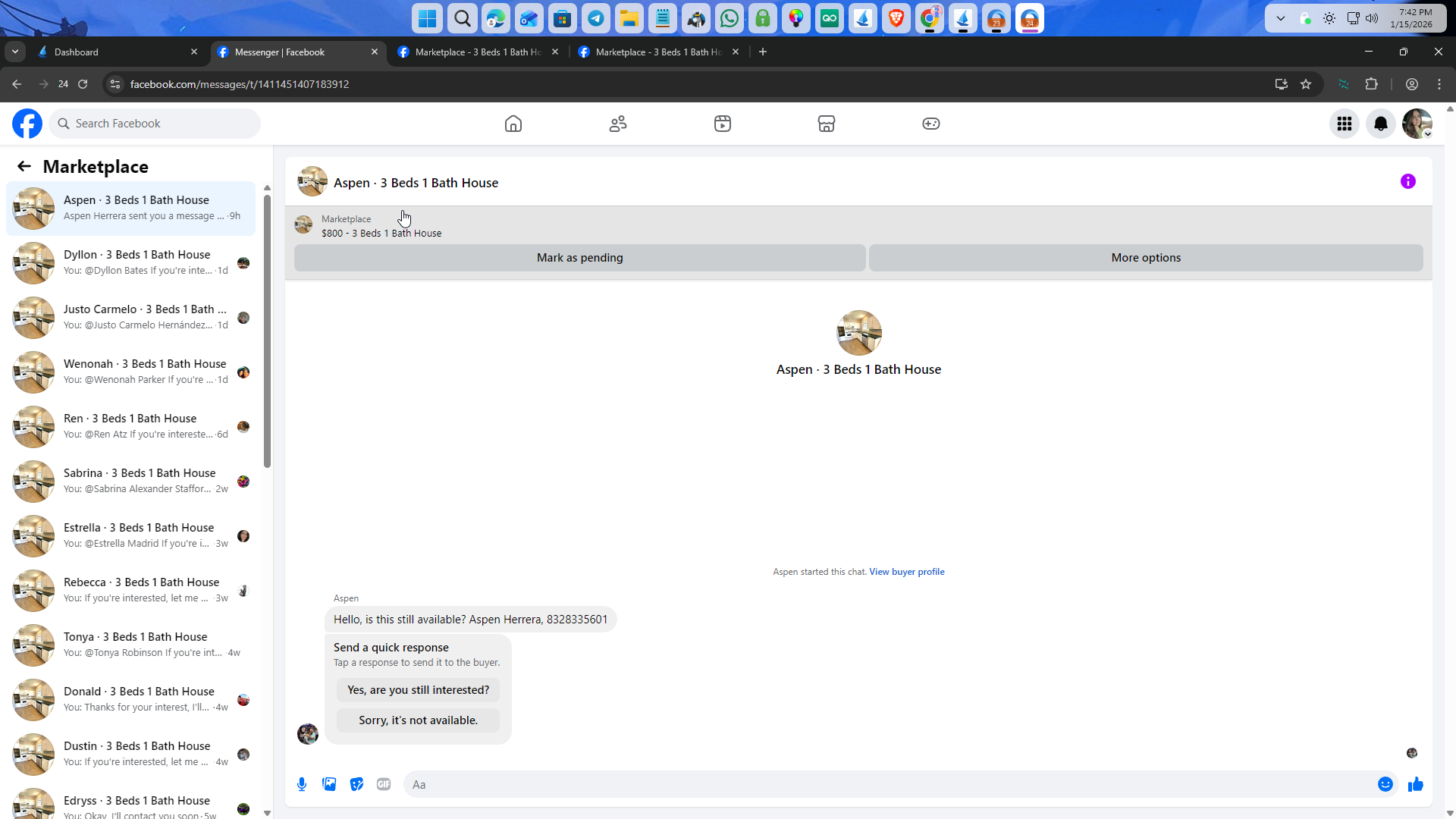Bookmark this page with the star icon
Screen dimensions: 1456x819
(x=1306, y=84)
